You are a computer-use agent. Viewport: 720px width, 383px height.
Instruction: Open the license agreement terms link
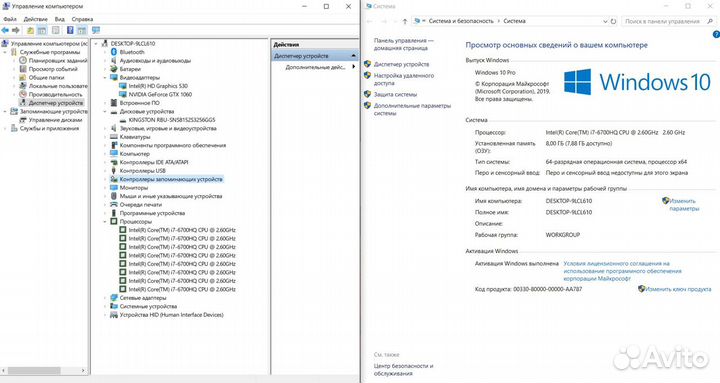click(x=622, y=271)
